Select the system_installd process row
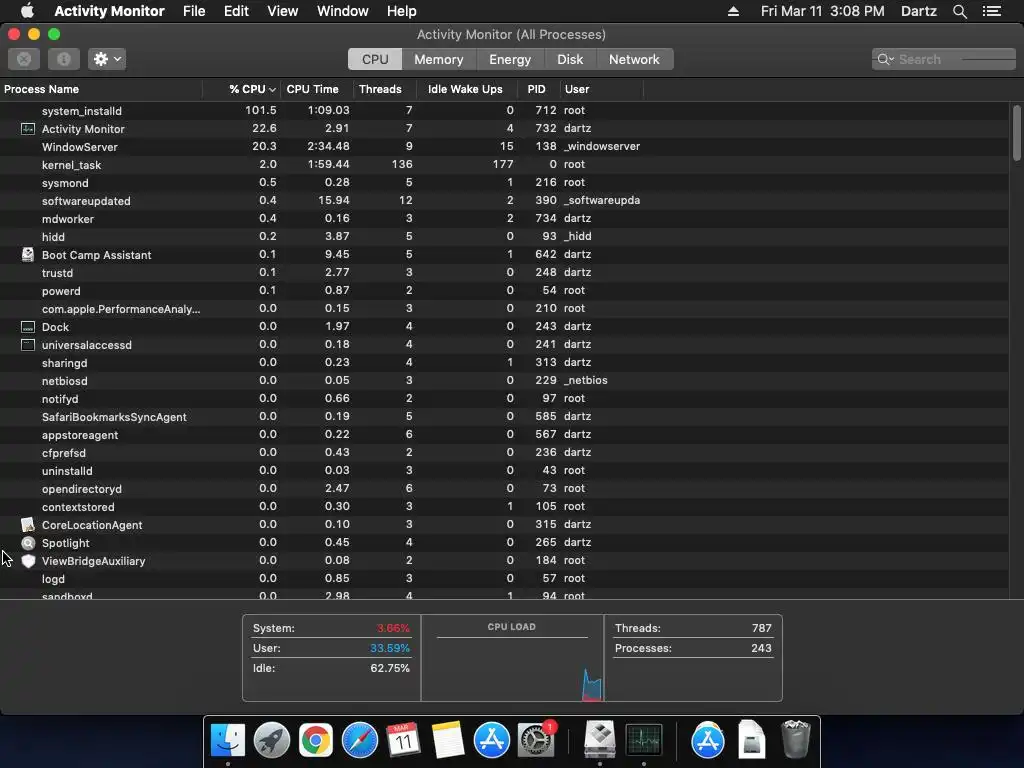This screenshot has width=1024, height=768. point(504,110)
